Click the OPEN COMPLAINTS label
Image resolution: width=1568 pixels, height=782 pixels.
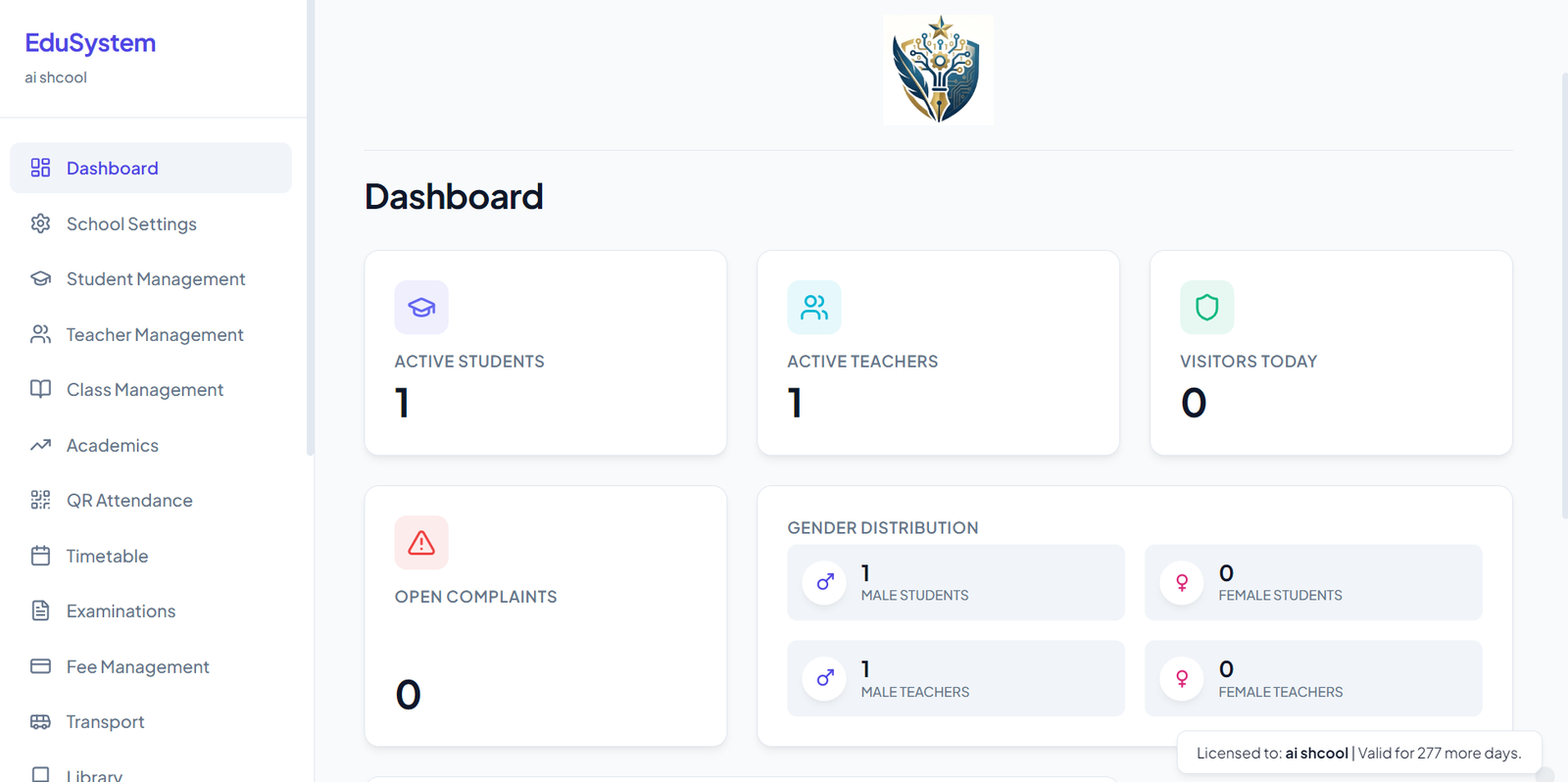[475, 597]
